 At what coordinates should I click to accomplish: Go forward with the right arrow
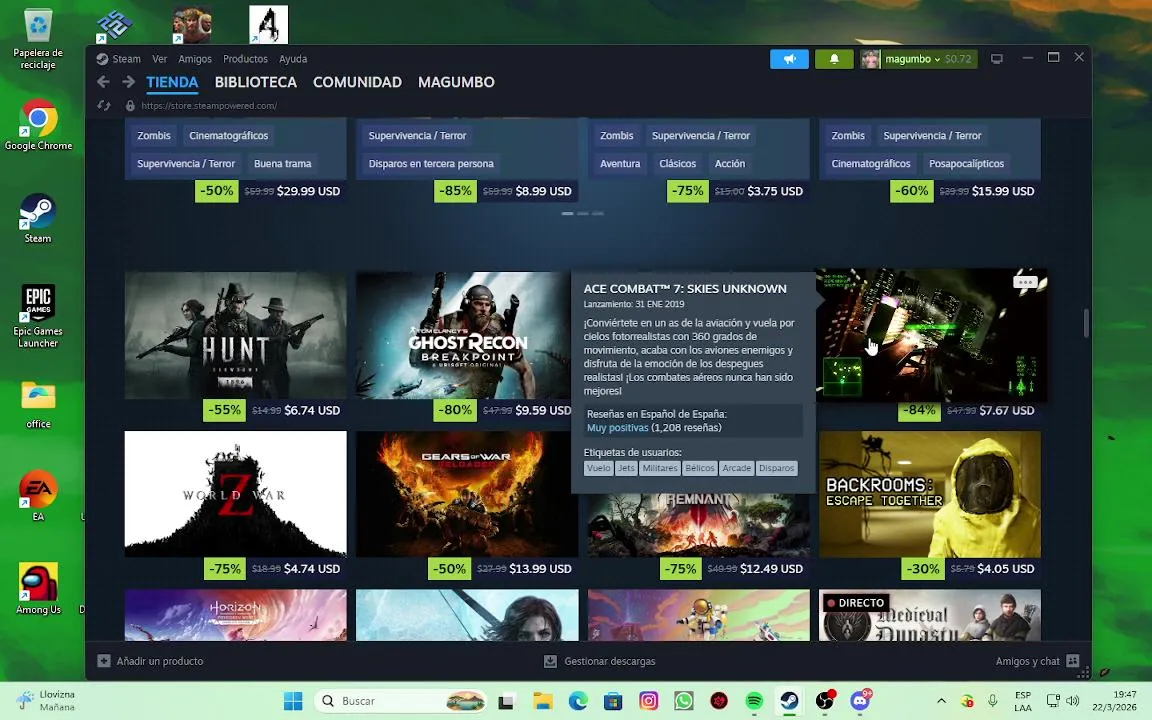(x=129, y=82)
